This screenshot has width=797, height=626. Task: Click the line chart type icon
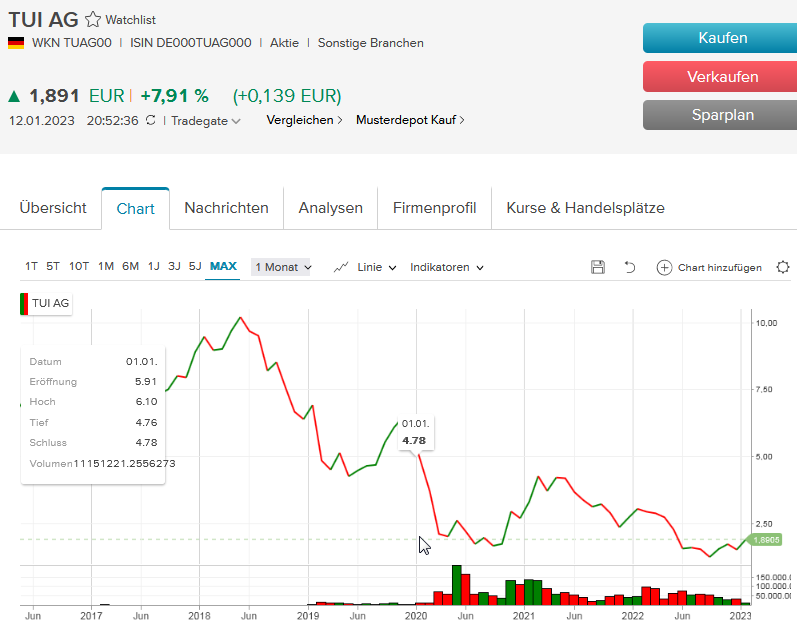341,267
